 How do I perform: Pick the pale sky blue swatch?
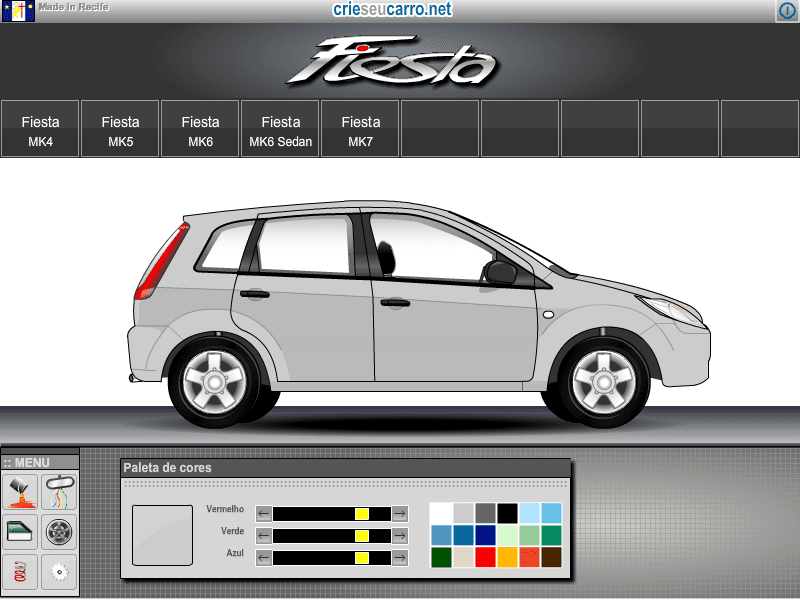[529, 513]
